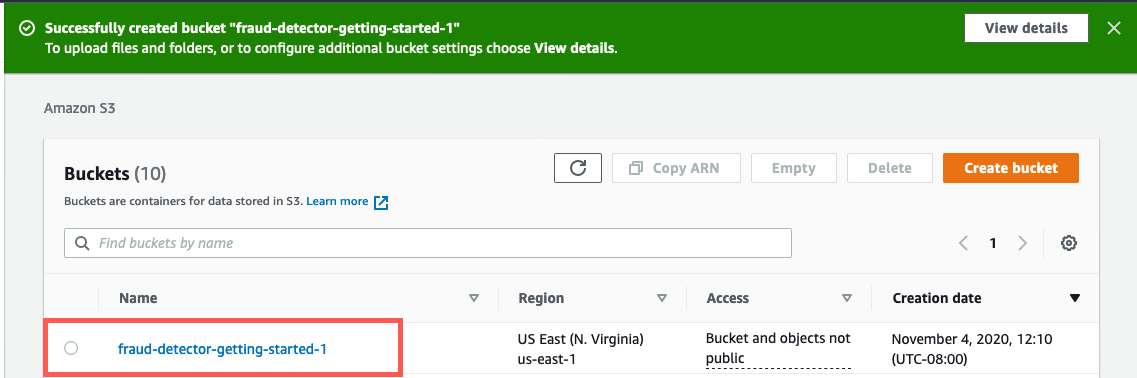The image size is (1137, 378).
Task: Click page number 1 in pagination
Action: [993, 243]
